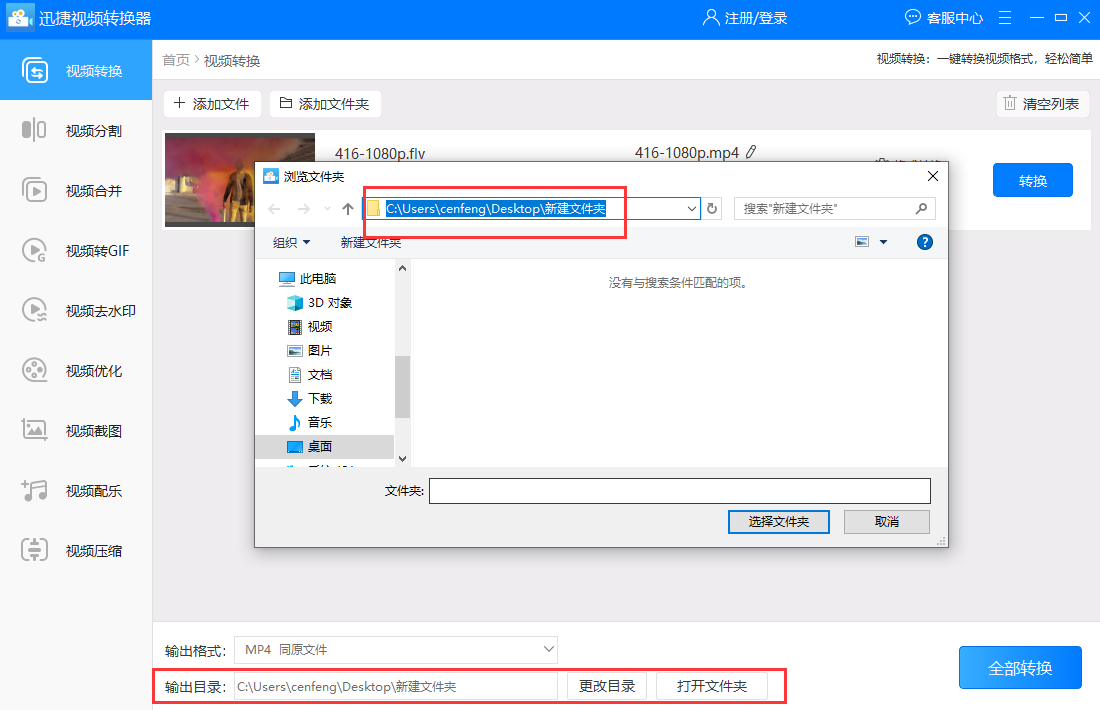Click the 视频压缩 compress icon

click(x=34, y=550)
